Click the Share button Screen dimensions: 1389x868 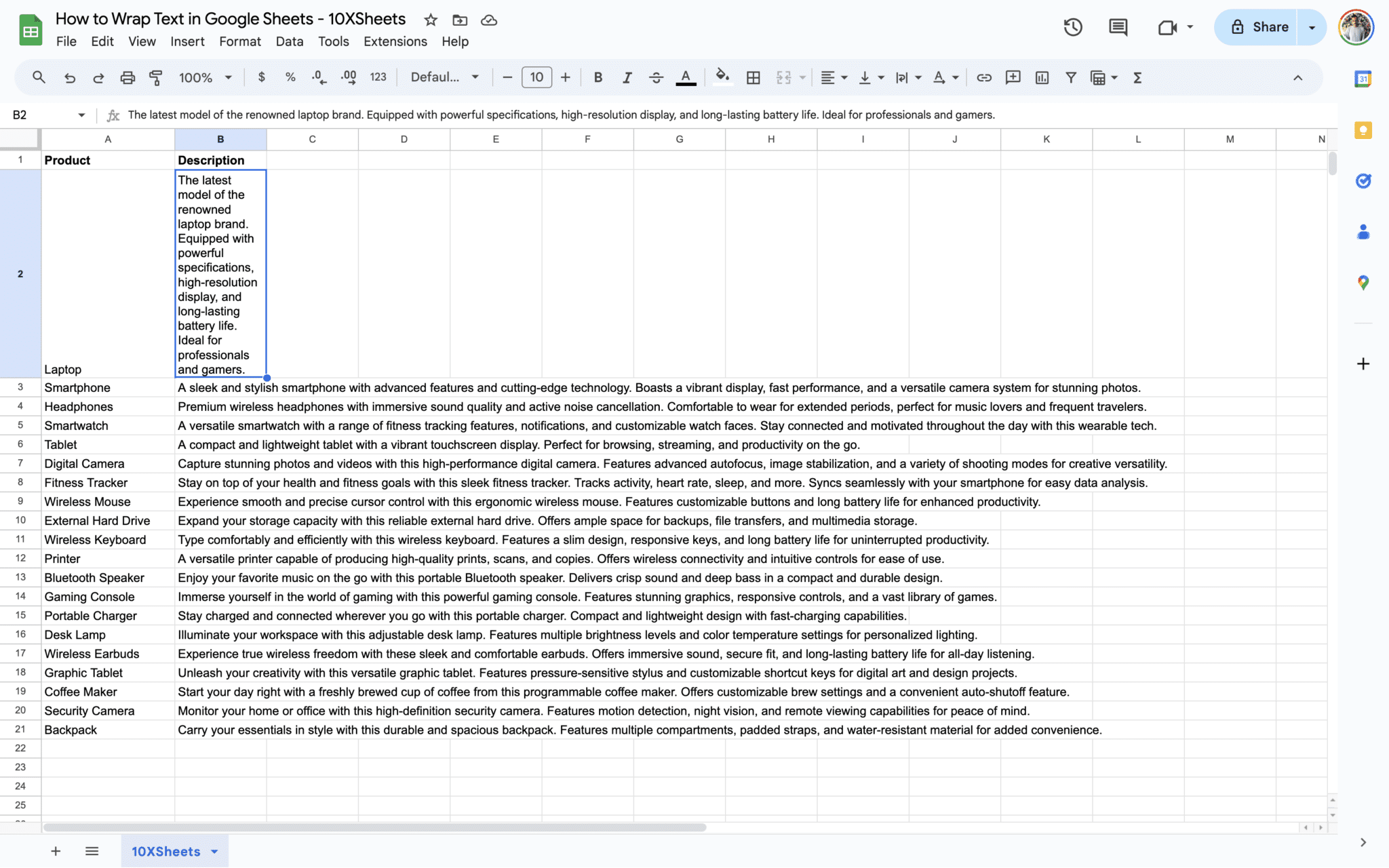coord(1259,27)
